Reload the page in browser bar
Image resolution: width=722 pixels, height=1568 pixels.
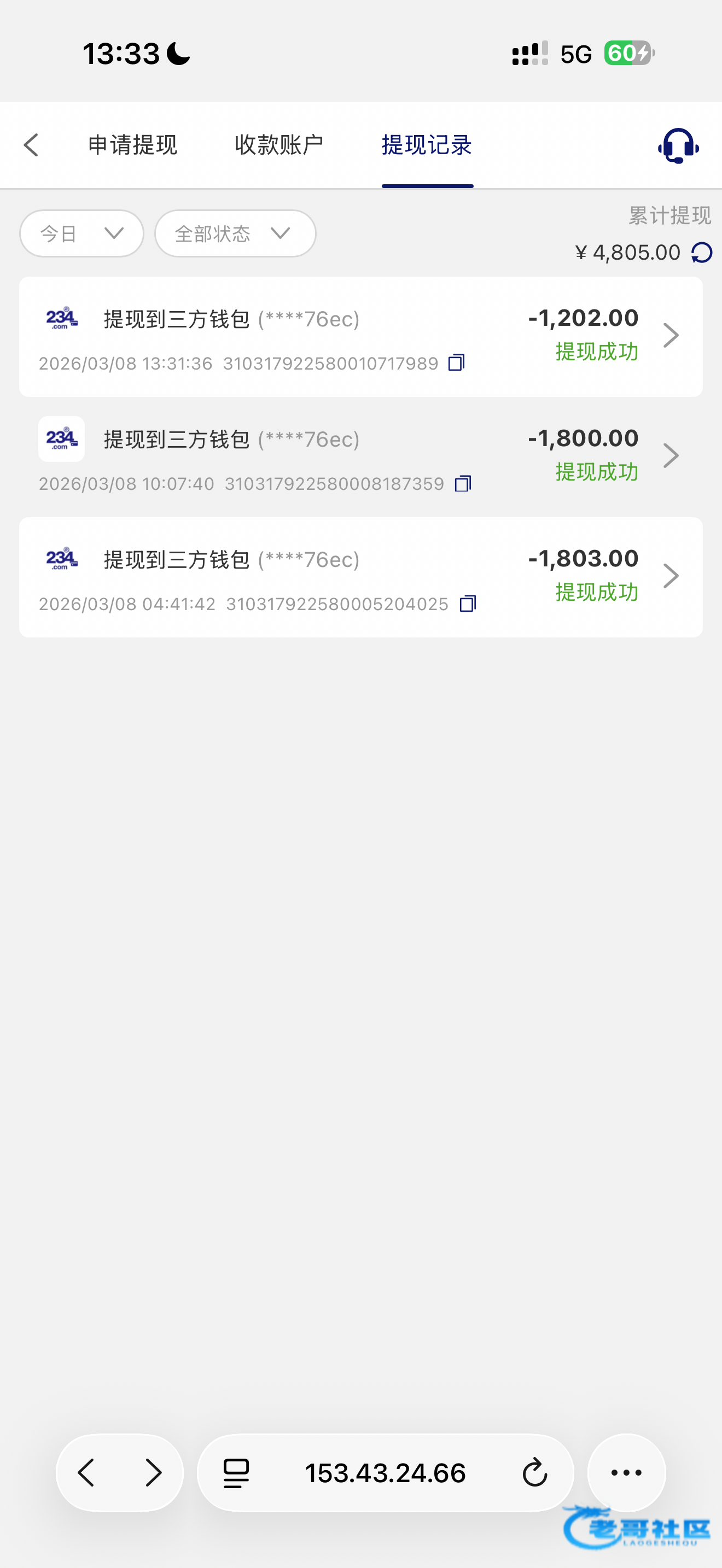coord(534,1472)
